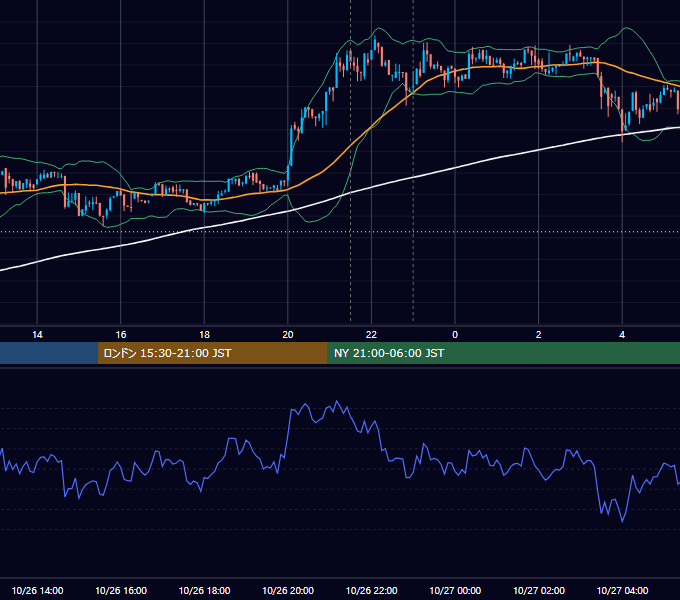Viewport: 680px width, 600px height.
Task: Click the 10/26 22:00 date label
Action: [x=371, y=590]
